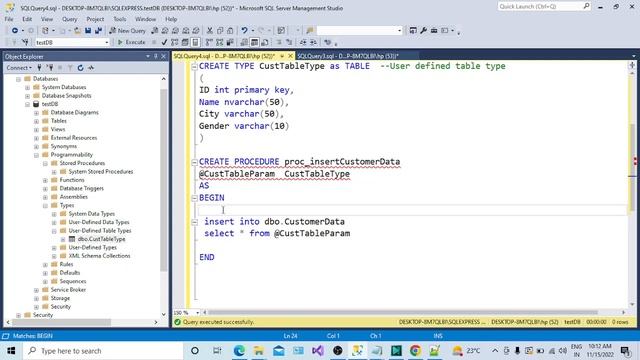Click the Uncomment Selected Lines icon
This screenshot has width=640, height=360.
pyautogui.click(x=289, y=42)
